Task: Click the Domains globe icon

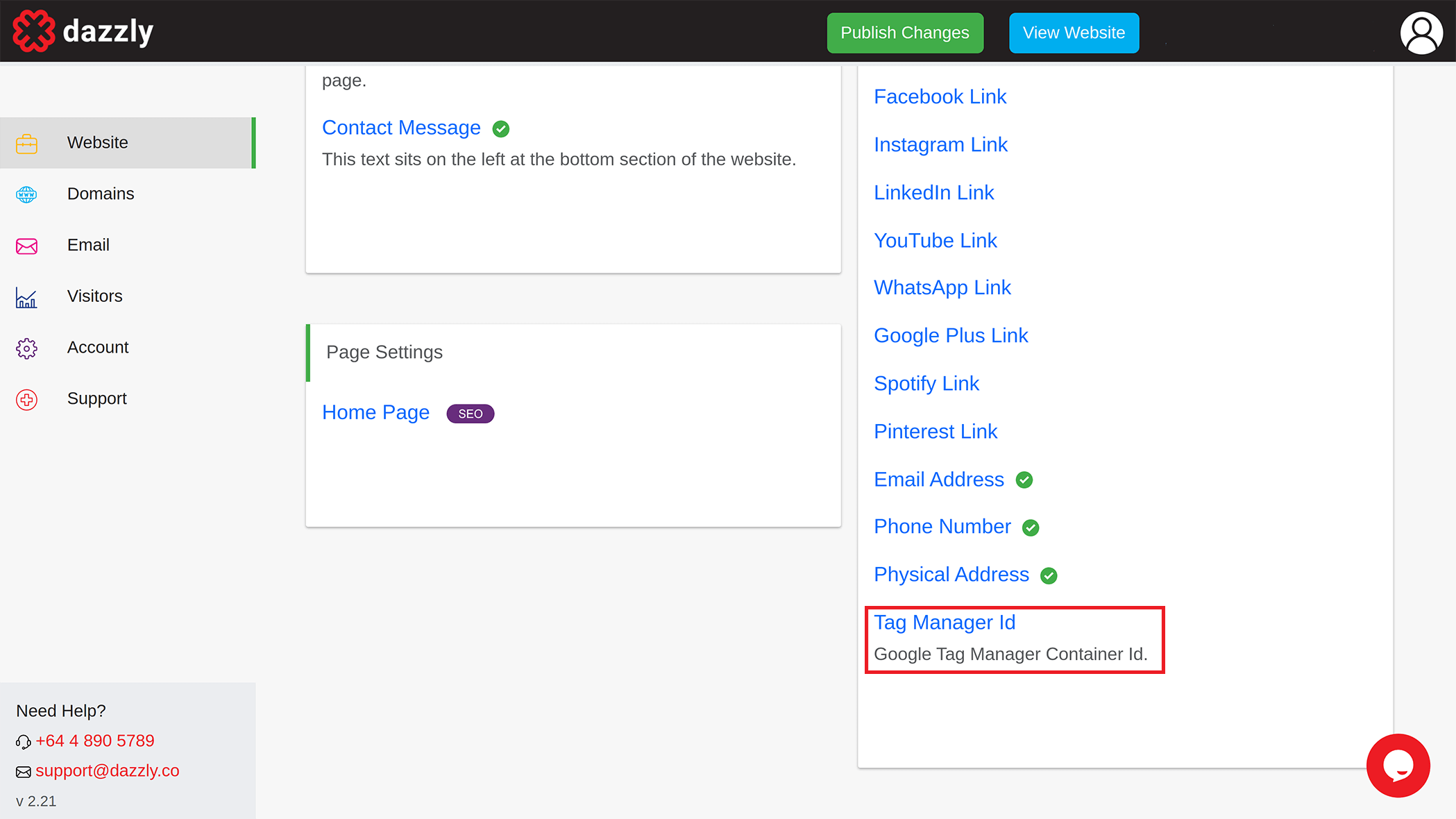Action: click(x=26, y=194)
